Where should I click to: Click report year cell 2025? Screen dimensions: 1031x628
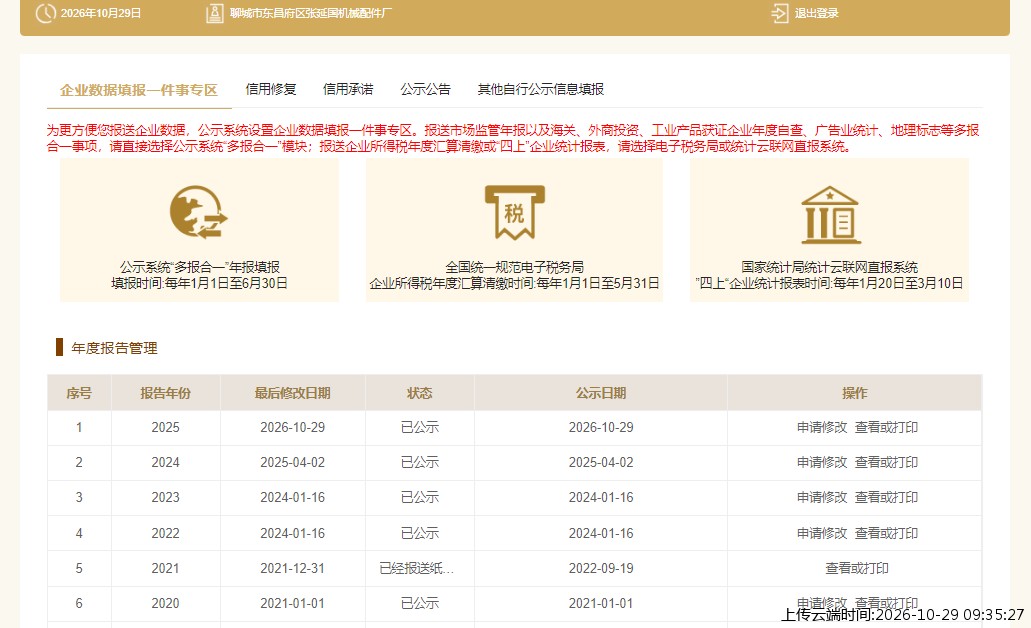pos(166,427)
